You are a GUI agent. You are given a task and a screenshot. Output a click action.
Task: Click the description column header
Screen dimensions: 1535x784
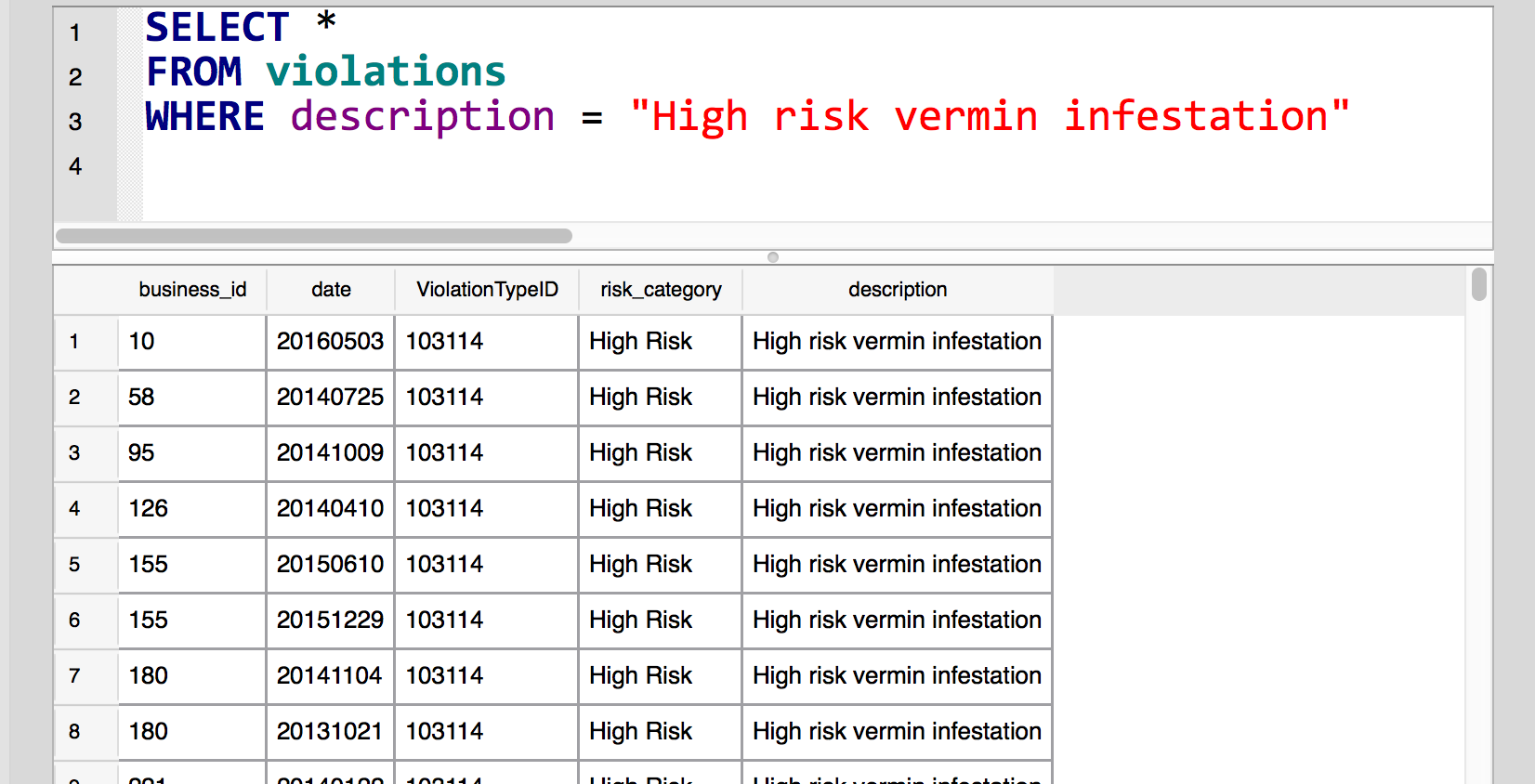[898, 290]
